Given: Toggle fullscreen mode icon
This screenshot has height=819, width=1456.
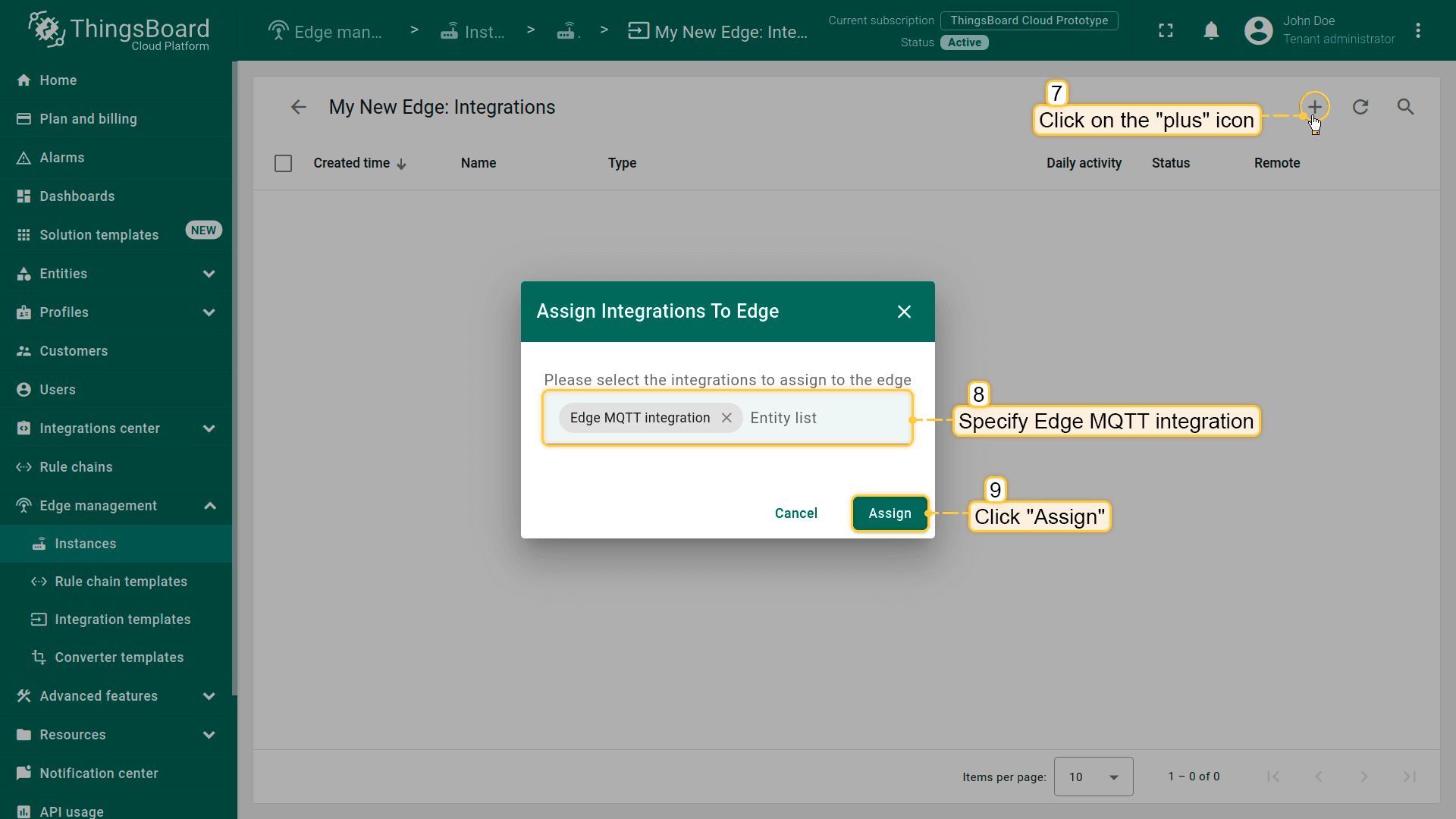Looking at the screenshot, I should (1166, 30).
